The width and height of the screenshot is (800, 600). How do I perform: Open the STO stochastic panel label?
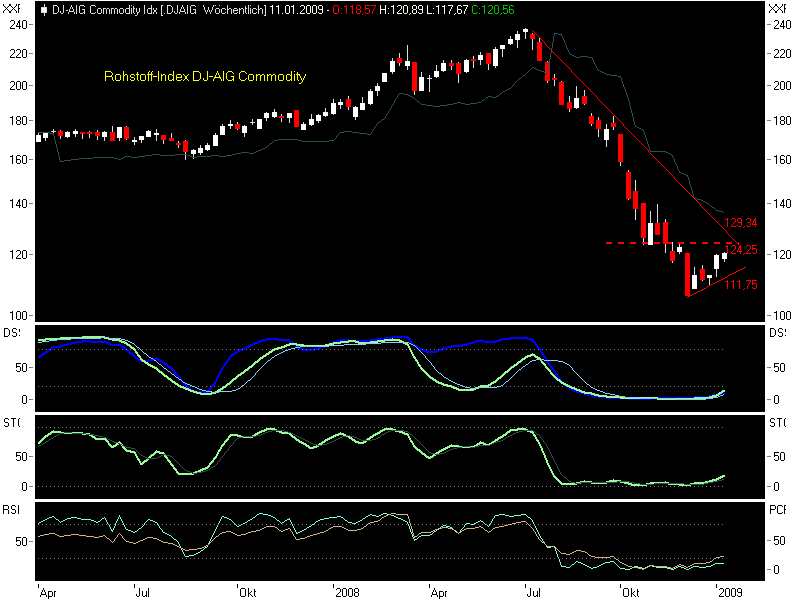12,420
